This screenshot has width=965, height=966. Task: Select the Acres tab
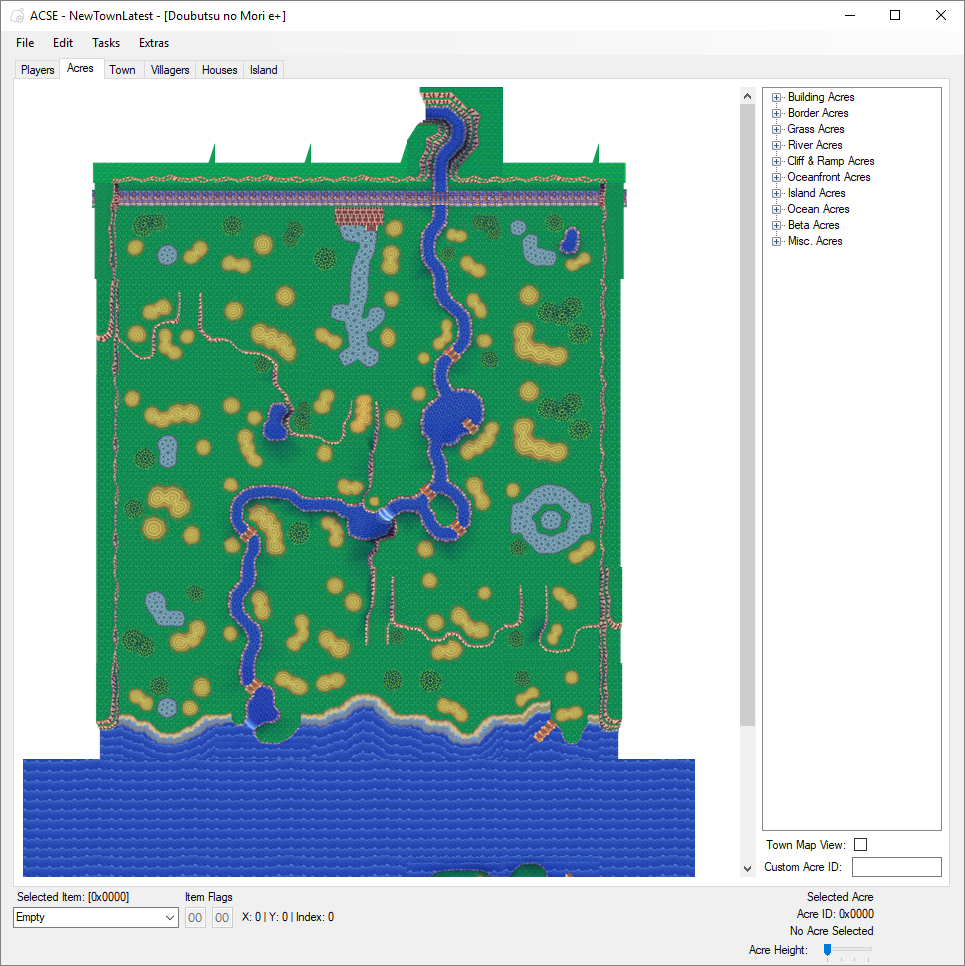coord(80,68)
